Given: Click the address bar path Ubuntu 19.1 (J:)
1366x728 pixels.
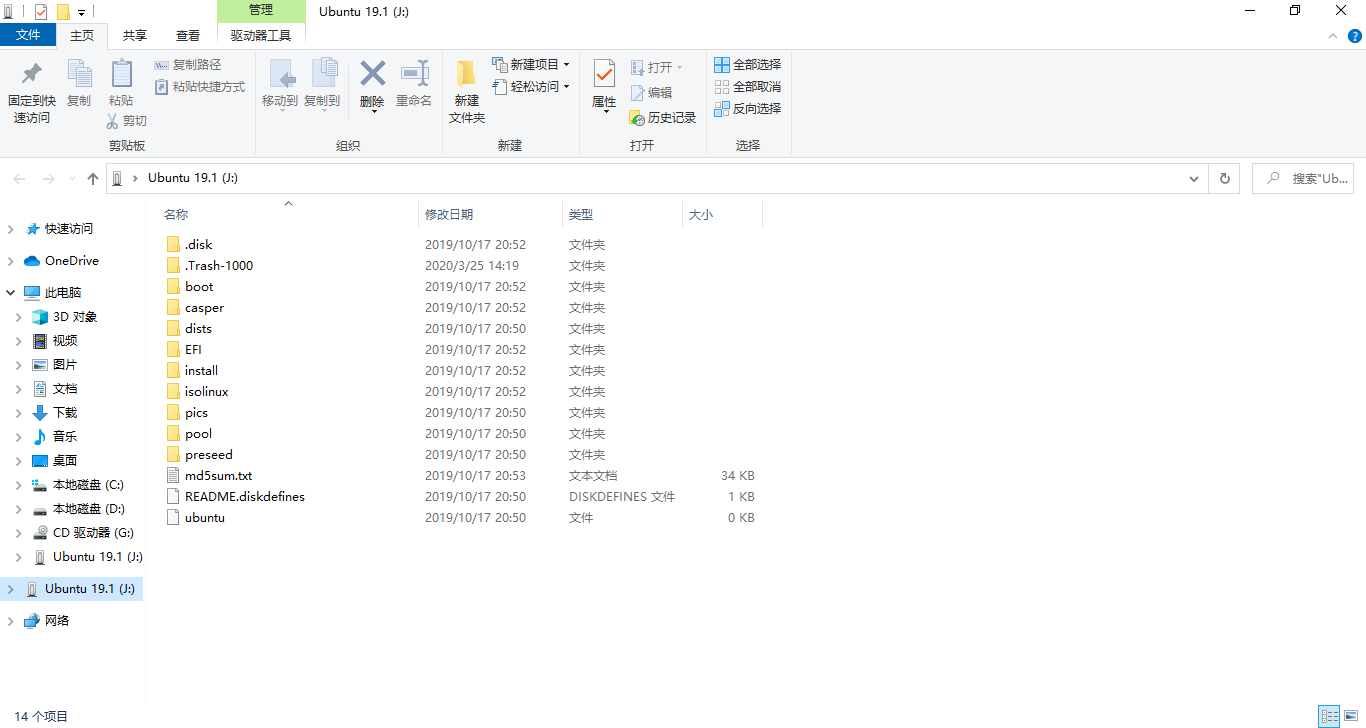Looking at the screenshot, I should point(193,178).
